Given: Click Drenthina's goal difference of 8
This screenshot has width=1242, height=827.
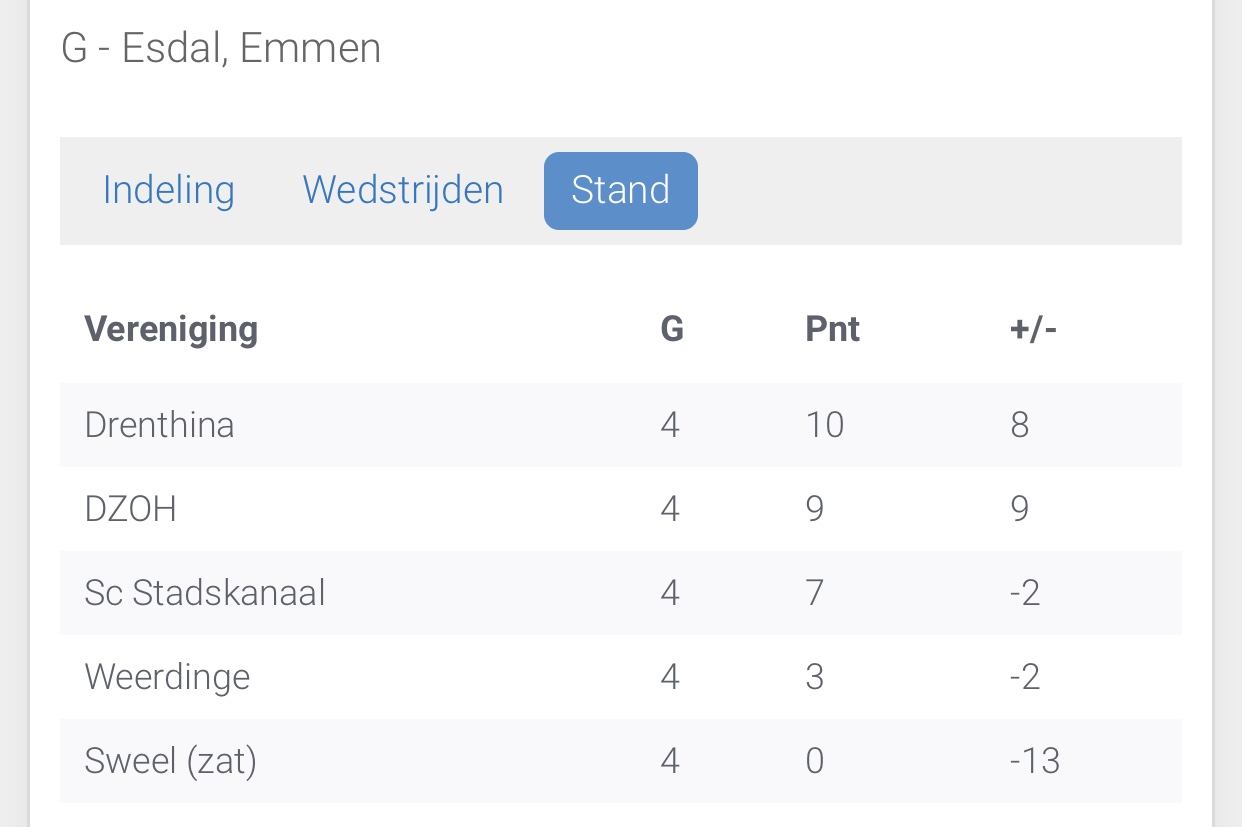Looking at the screenshot, I should (1020, 425).
